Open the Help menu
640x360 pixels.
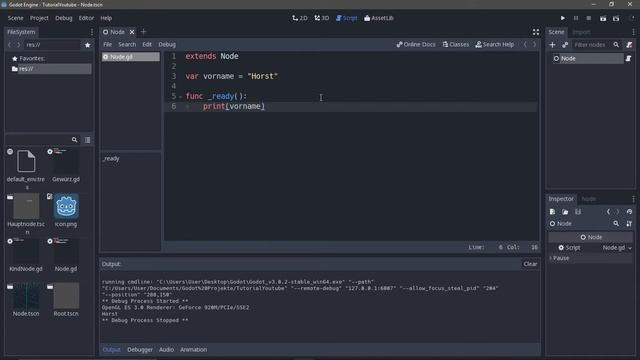pos(106,18)
